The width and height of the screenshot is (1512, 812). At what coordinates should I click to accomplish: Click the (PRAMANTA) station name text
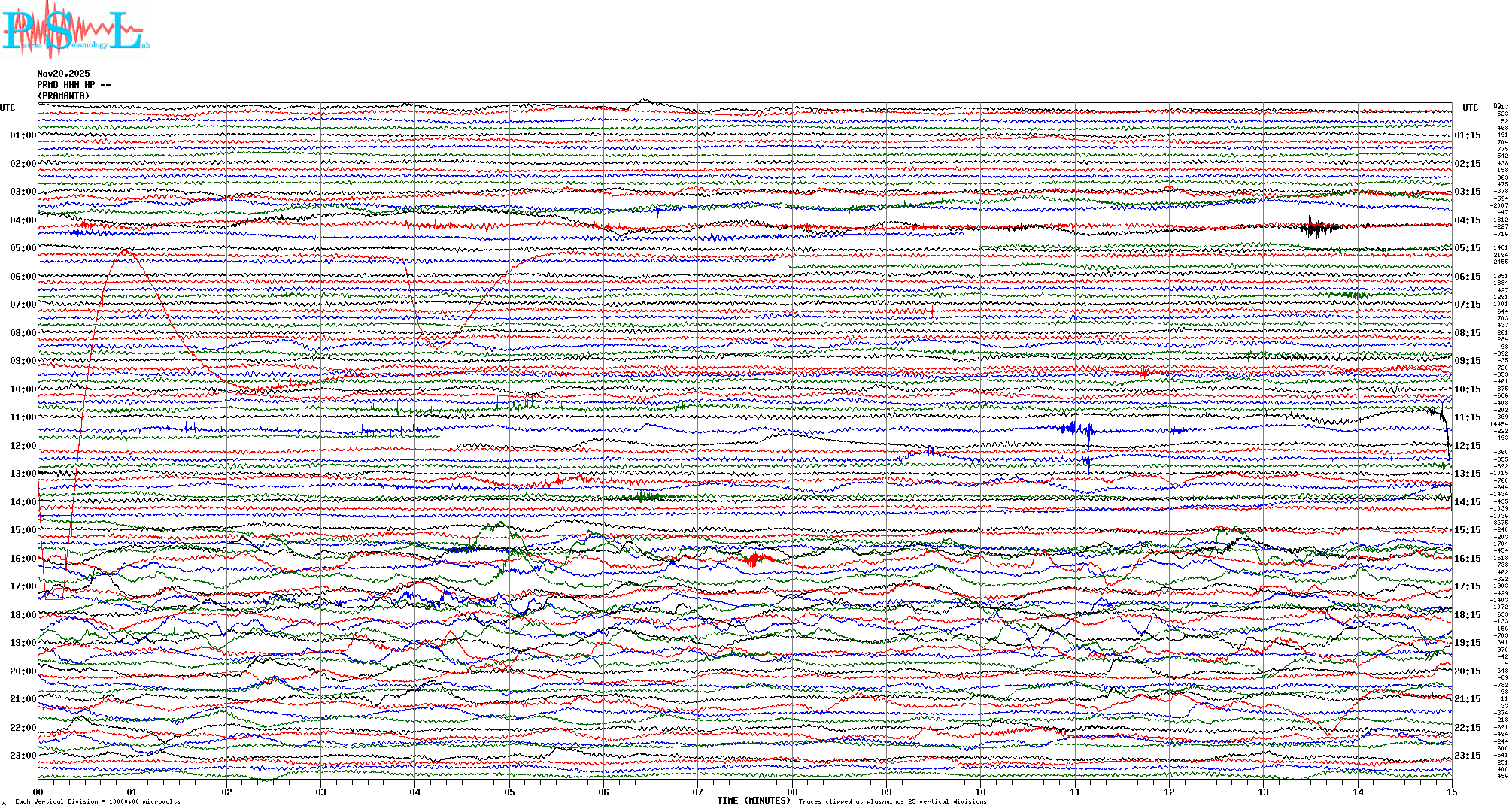[63, 96]
